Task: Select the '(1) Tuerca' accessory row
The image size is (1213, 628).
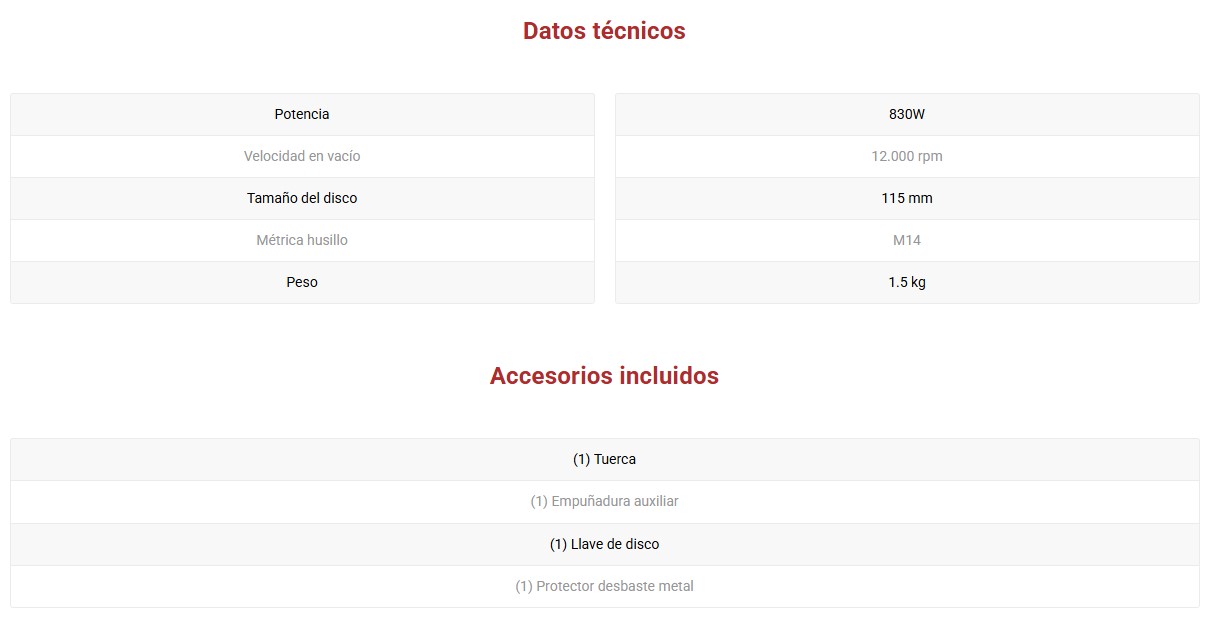Action: click(604, 459)
